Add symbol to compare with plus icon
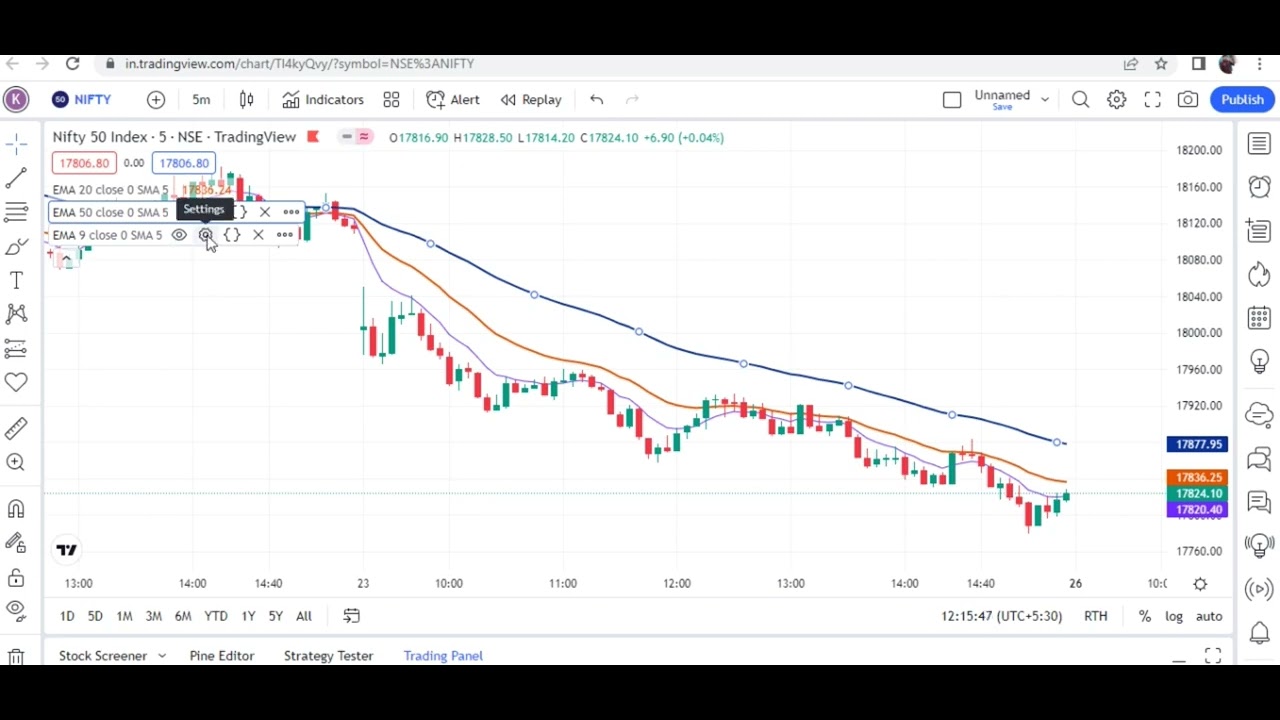1280x720 pixels. click(156, 99)
